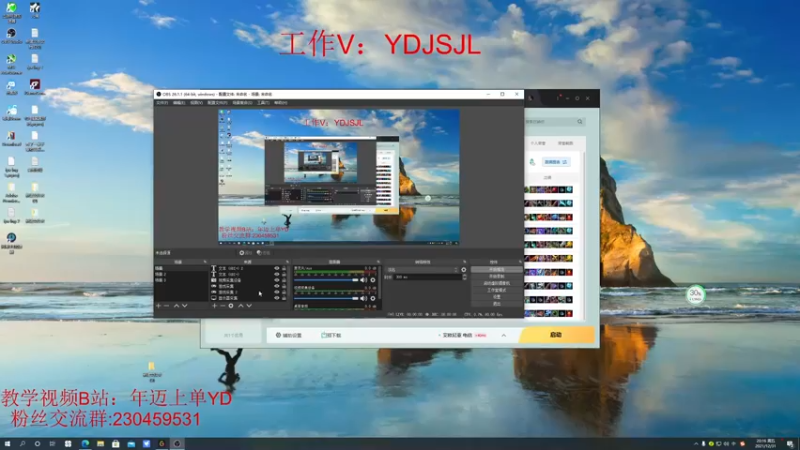This screenshot has height=450, width=800.
Task: Open the Tools (工具) menu in OBS
Action: coord(263,103)
